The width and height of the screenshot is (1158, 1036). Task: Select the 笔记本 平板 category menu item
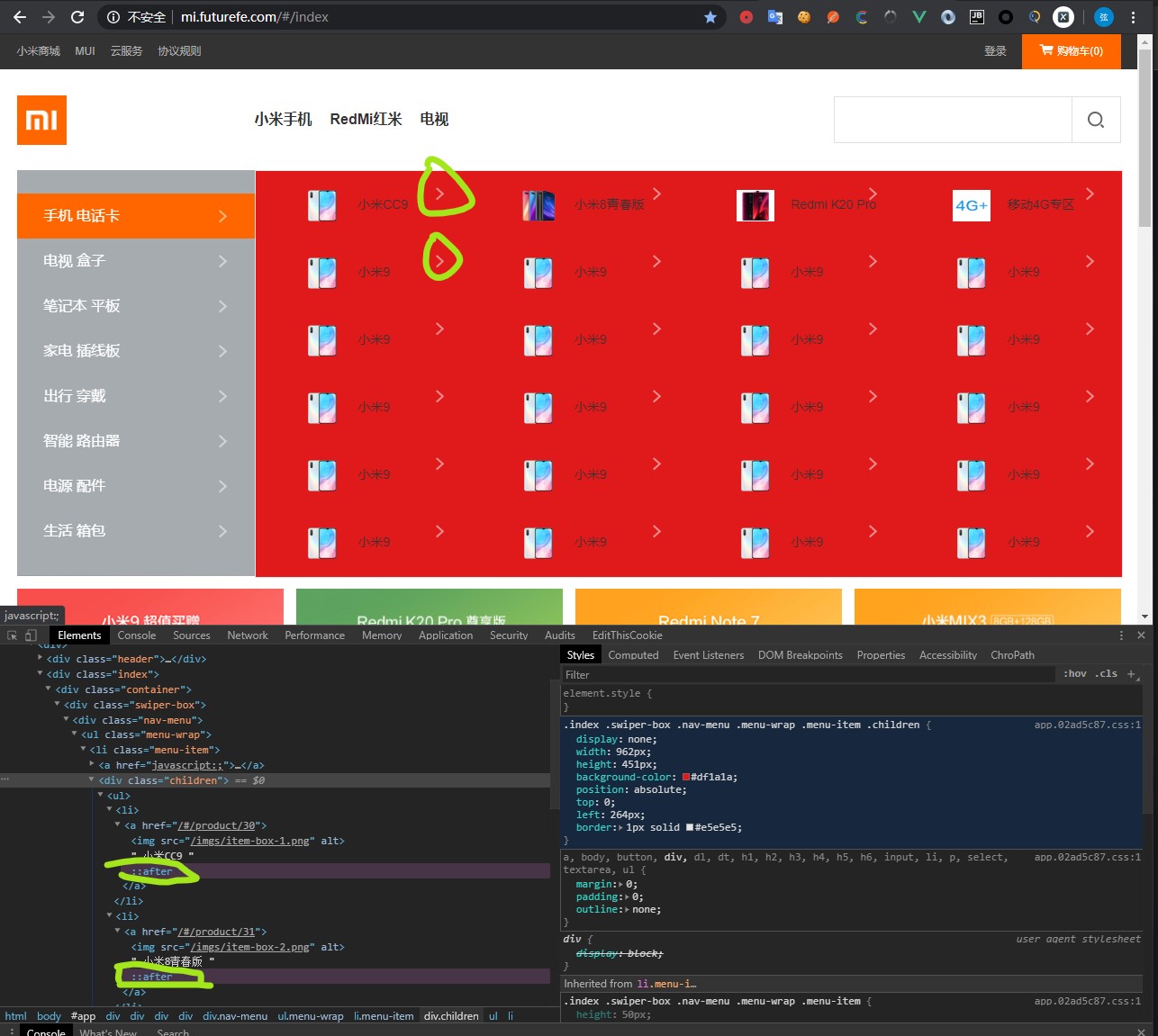(136, 306)
